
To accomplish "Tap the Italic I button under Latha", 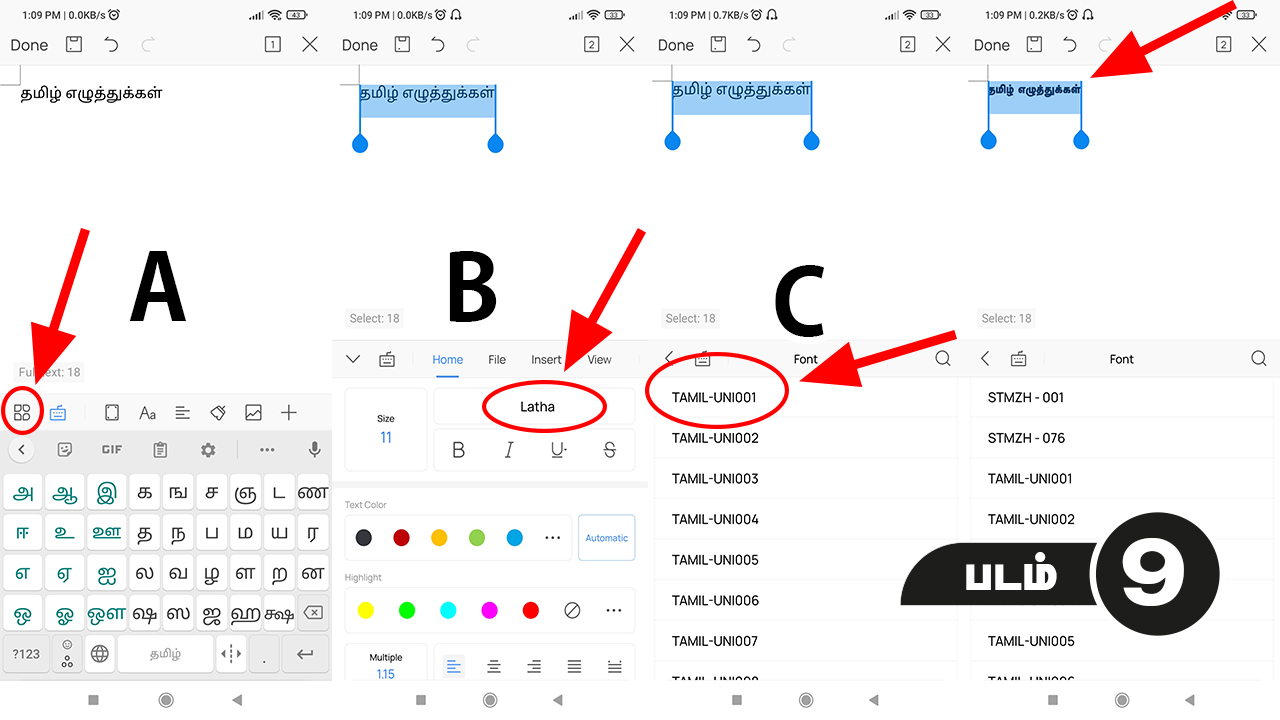I will [509, 450].
